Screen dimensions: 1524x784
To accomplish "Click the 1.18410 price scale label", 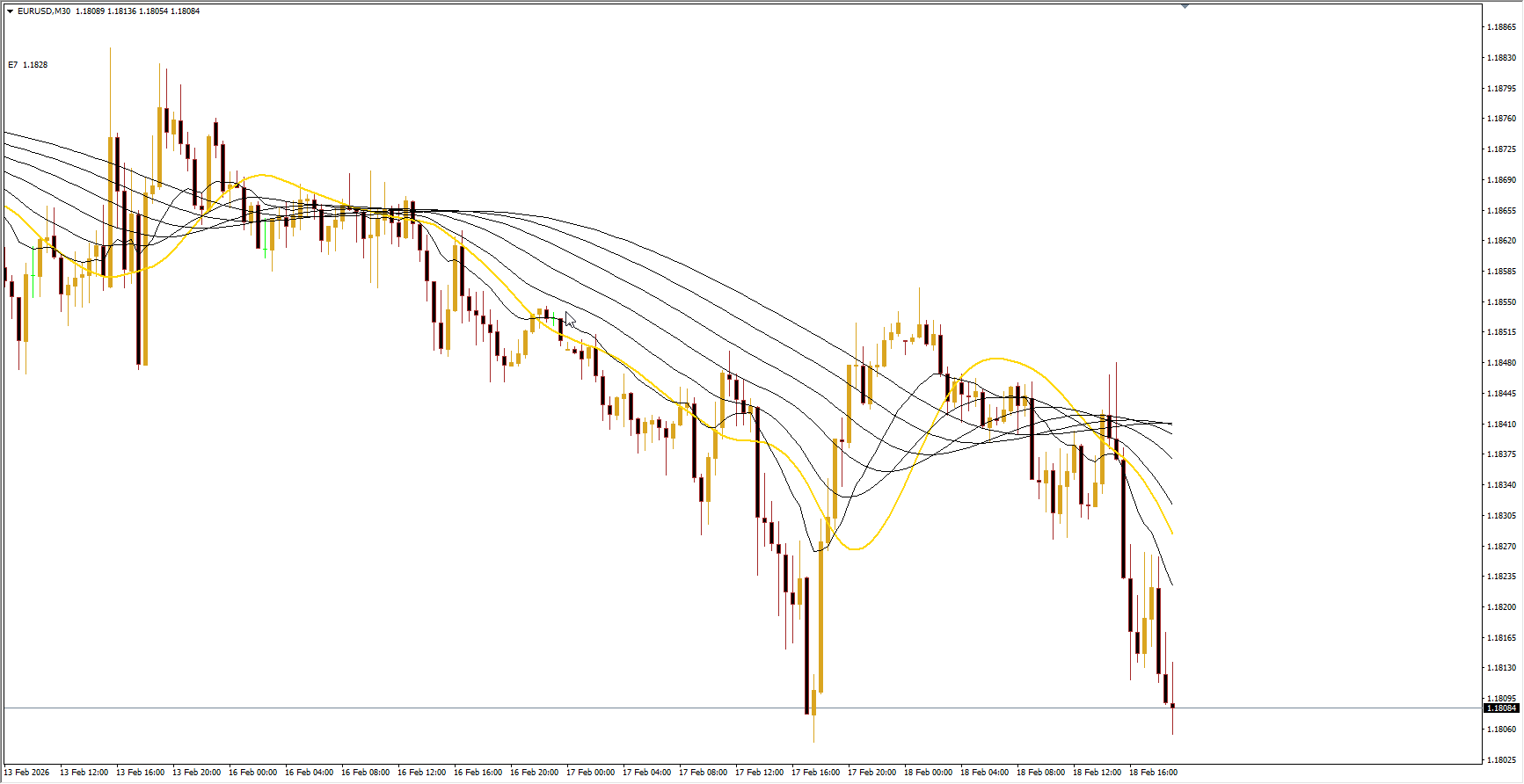I will pos(1501,425).
